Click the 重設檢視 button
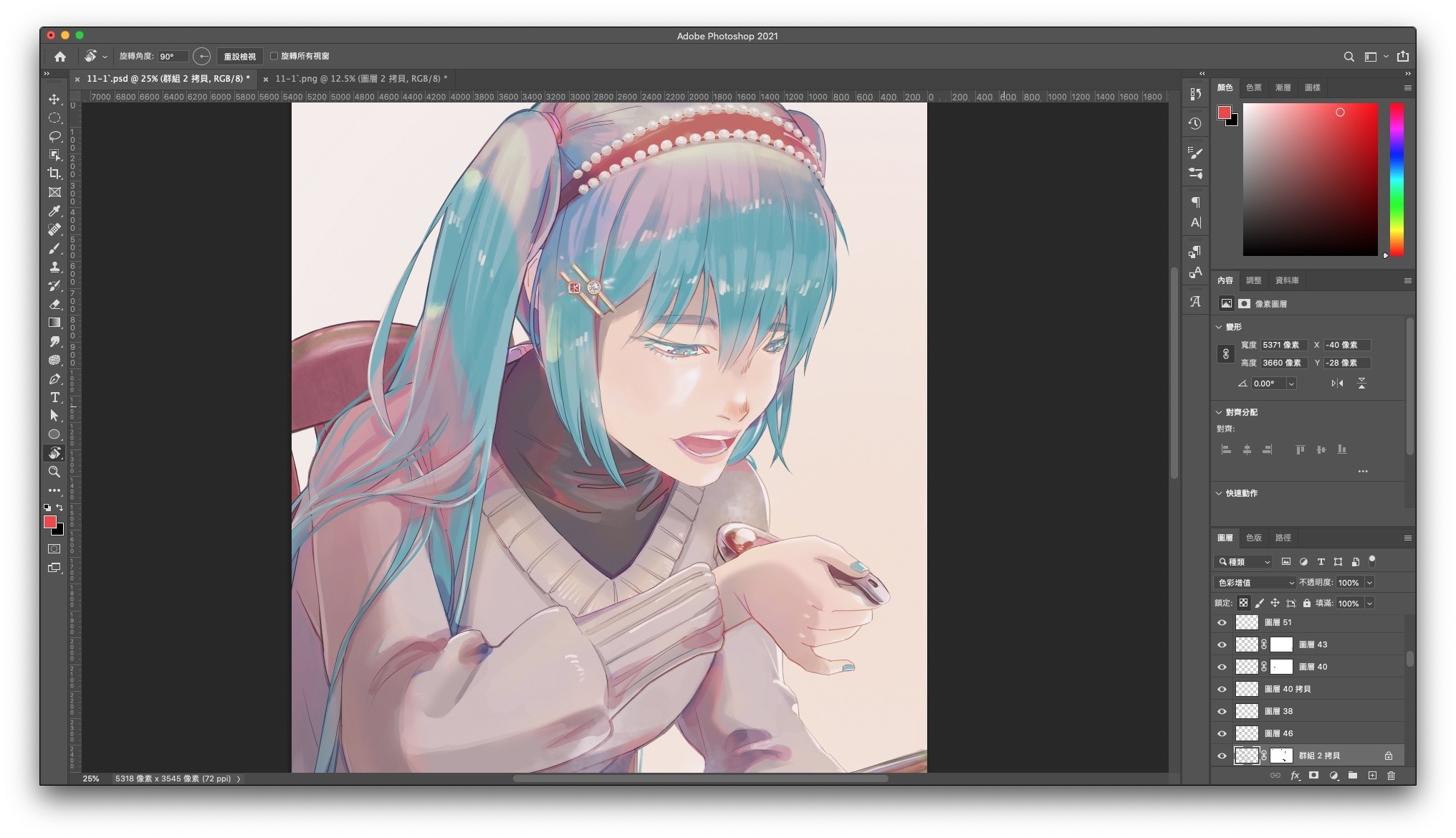1456x838 pixels. tap(239, 56)
